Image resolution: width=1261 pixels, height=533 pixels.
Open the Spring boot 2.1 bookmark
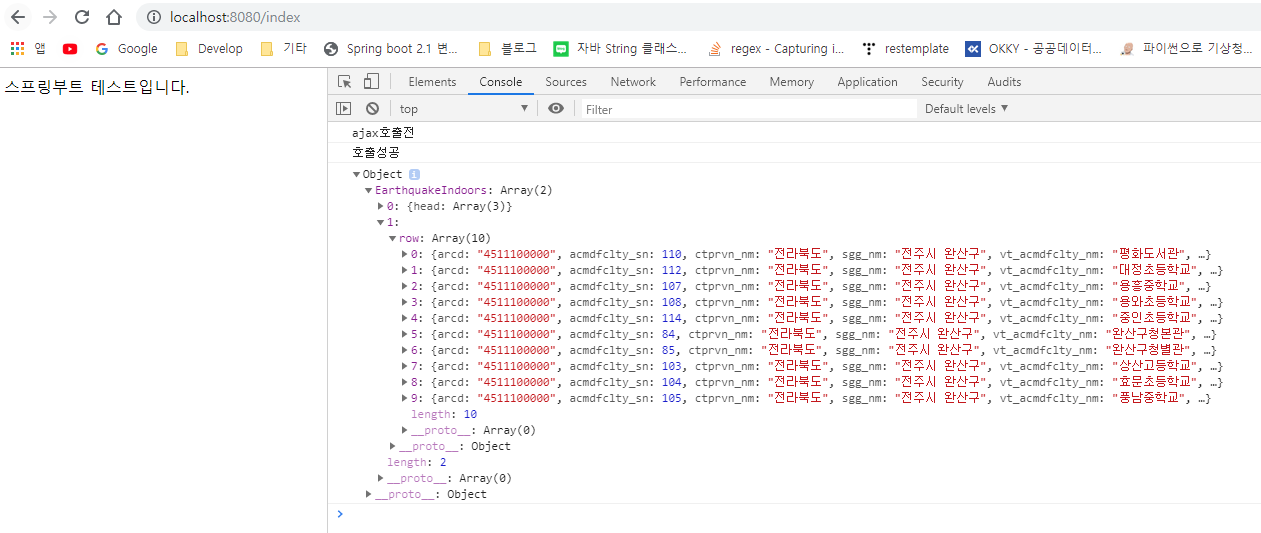point(392,48)
